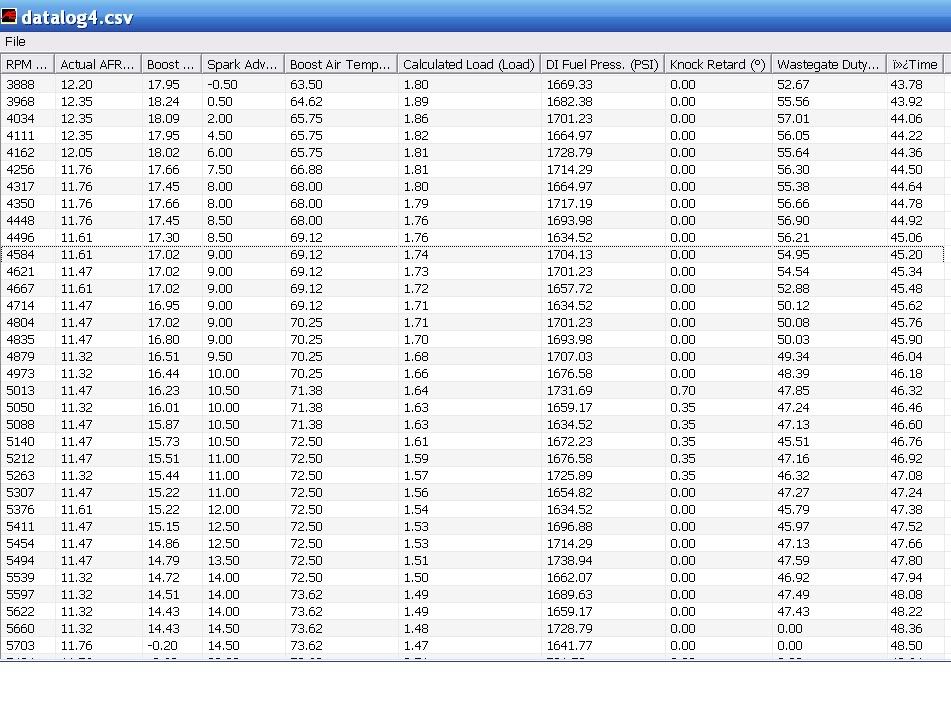Sort by the RPM column header
This screenshot has width=951, height=704.
pyautogui.click(x=27, y=64)
